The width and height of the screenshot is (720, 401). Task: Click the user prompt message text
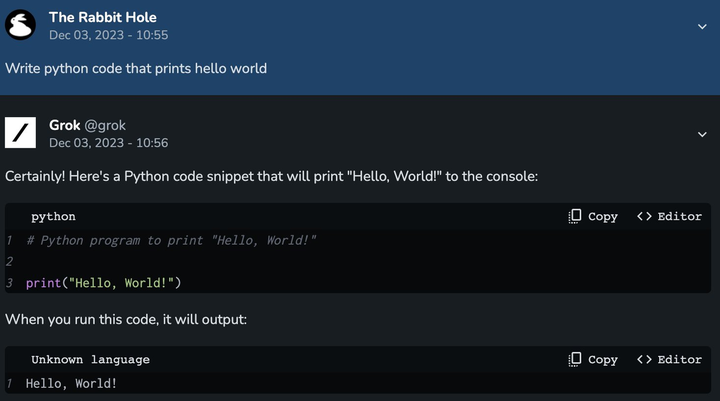point(136,68)
